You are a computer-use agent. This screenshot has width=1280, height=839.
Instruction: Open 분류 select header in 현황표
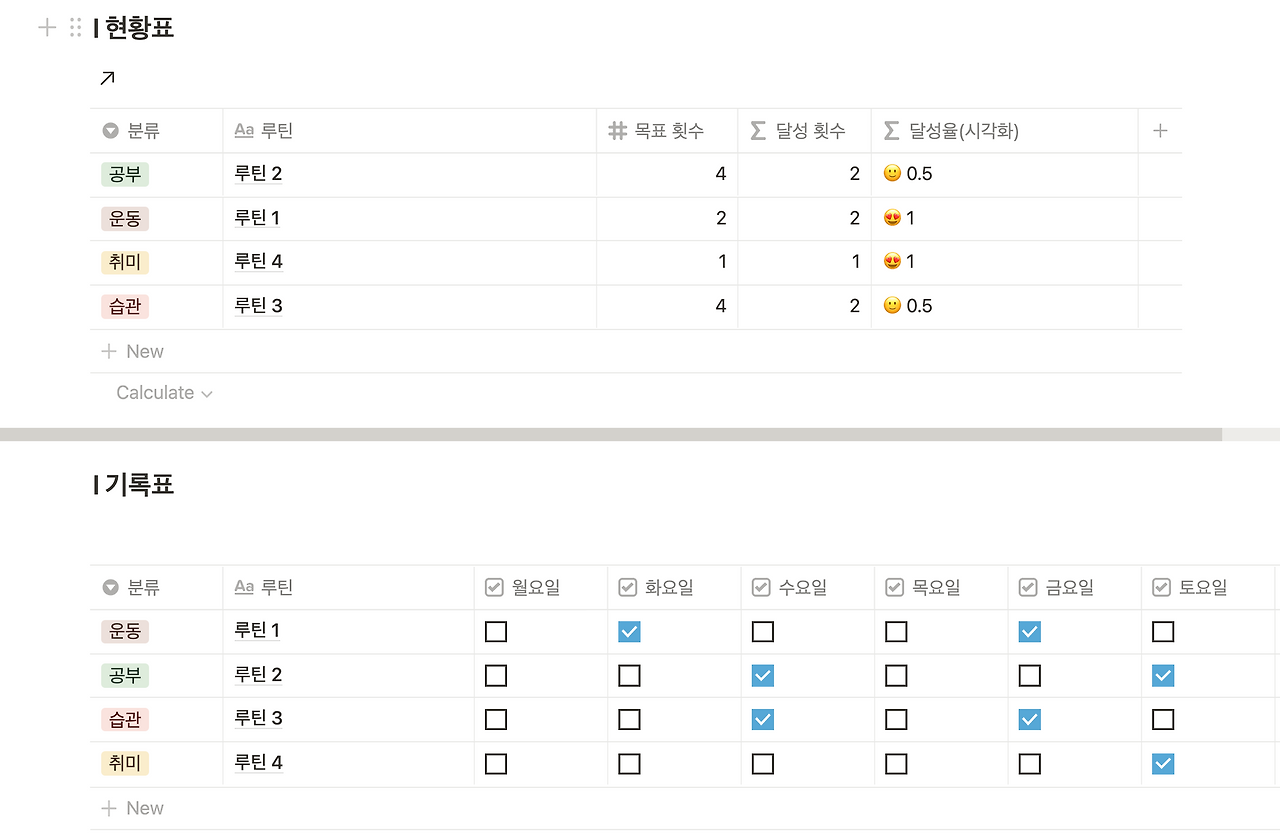(x=156, y=130)
